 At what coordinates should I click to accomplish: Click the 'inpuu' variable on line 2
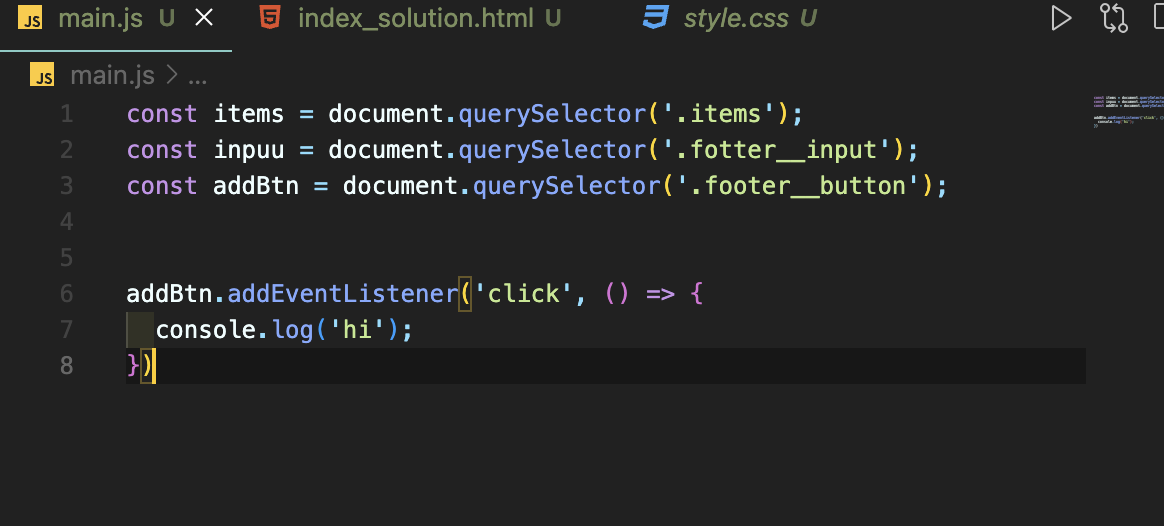click(249, 150)
